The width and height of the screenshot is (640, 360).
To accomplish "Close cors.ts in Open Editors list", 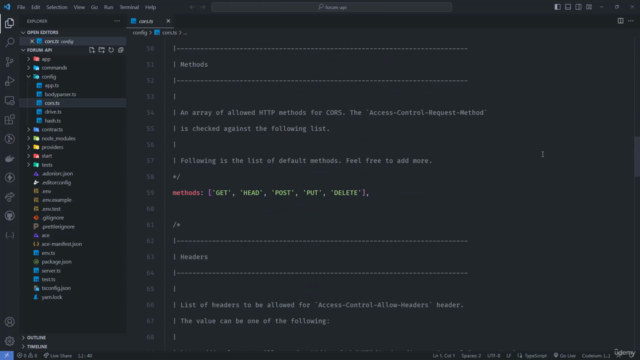I will 32,41.
